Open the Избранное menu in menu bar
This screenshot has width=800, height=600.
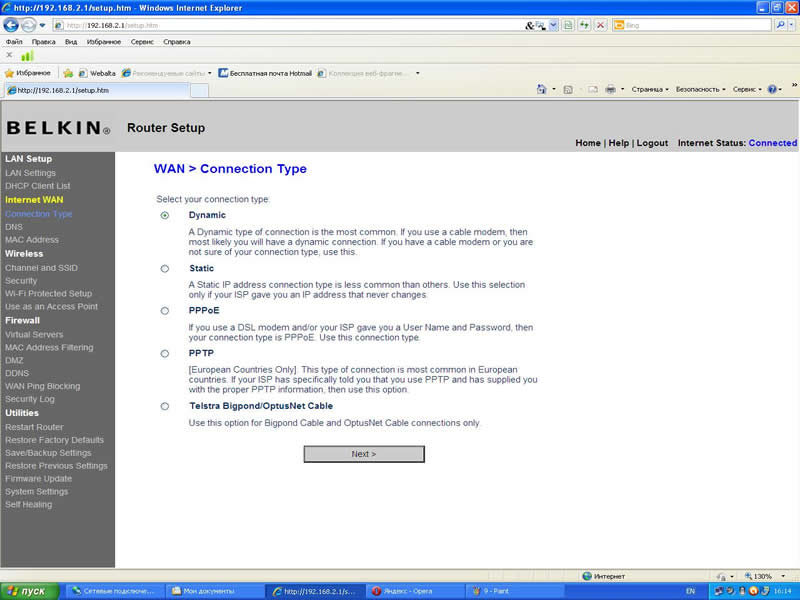point(104,42)
